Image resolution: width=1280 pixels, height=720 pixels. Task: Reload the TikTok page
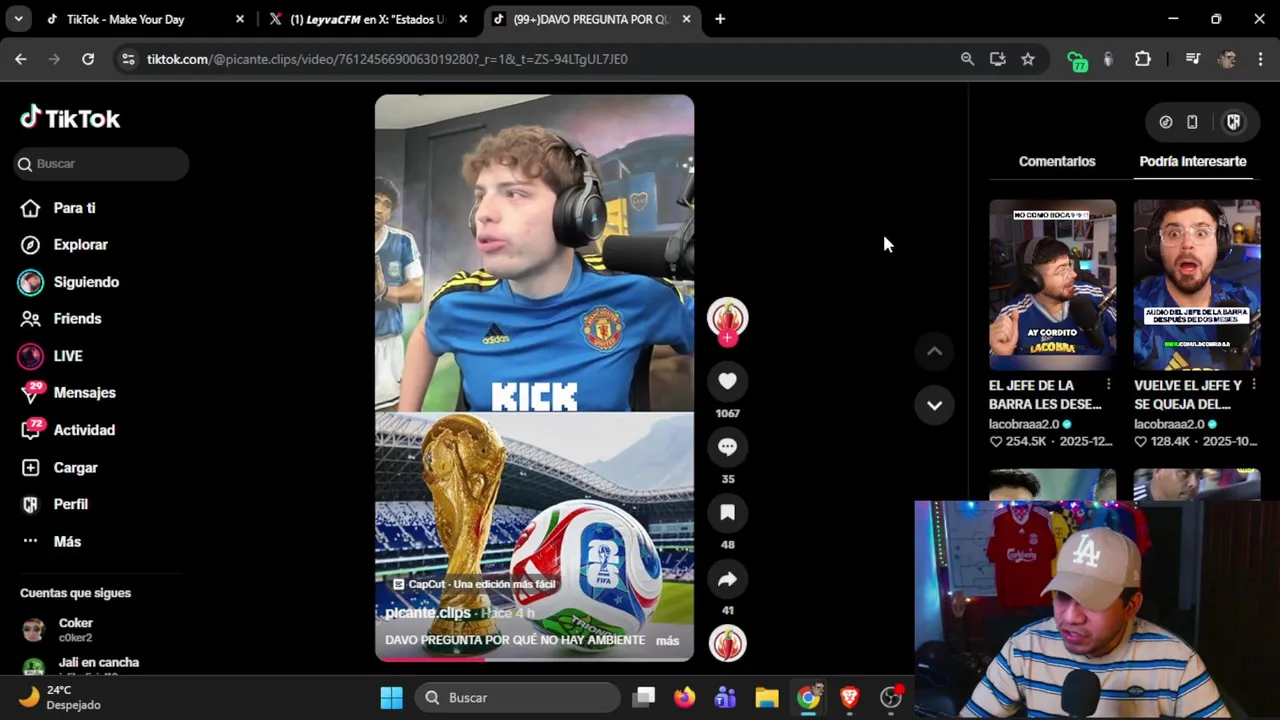pos(88,59)
